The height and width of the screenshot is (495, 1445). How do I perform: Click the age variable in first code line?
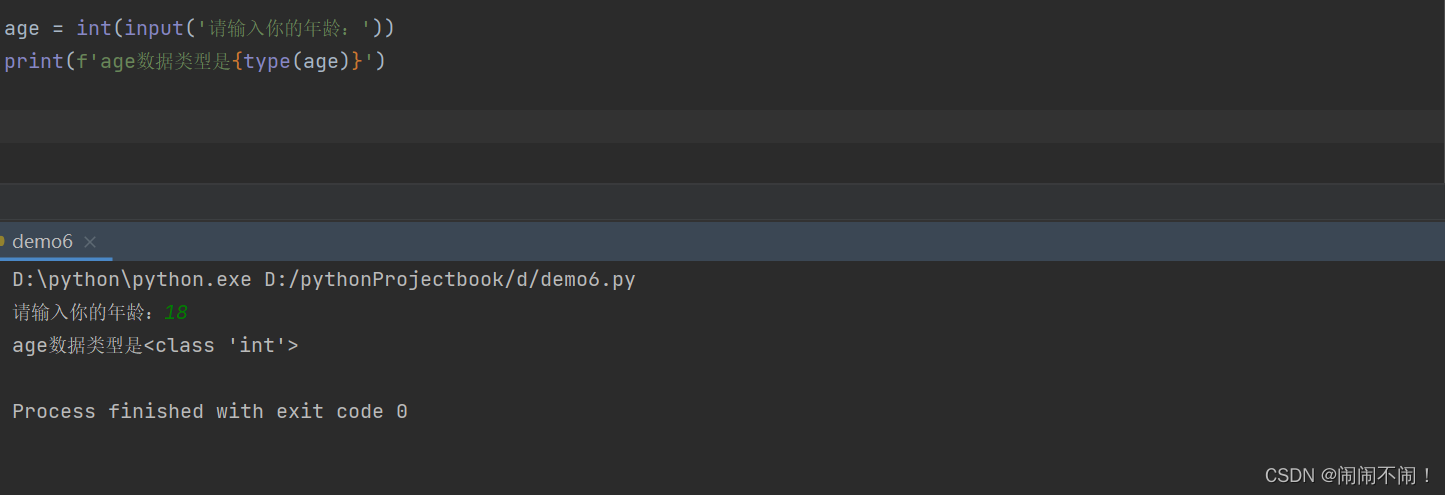click(22, 29)
